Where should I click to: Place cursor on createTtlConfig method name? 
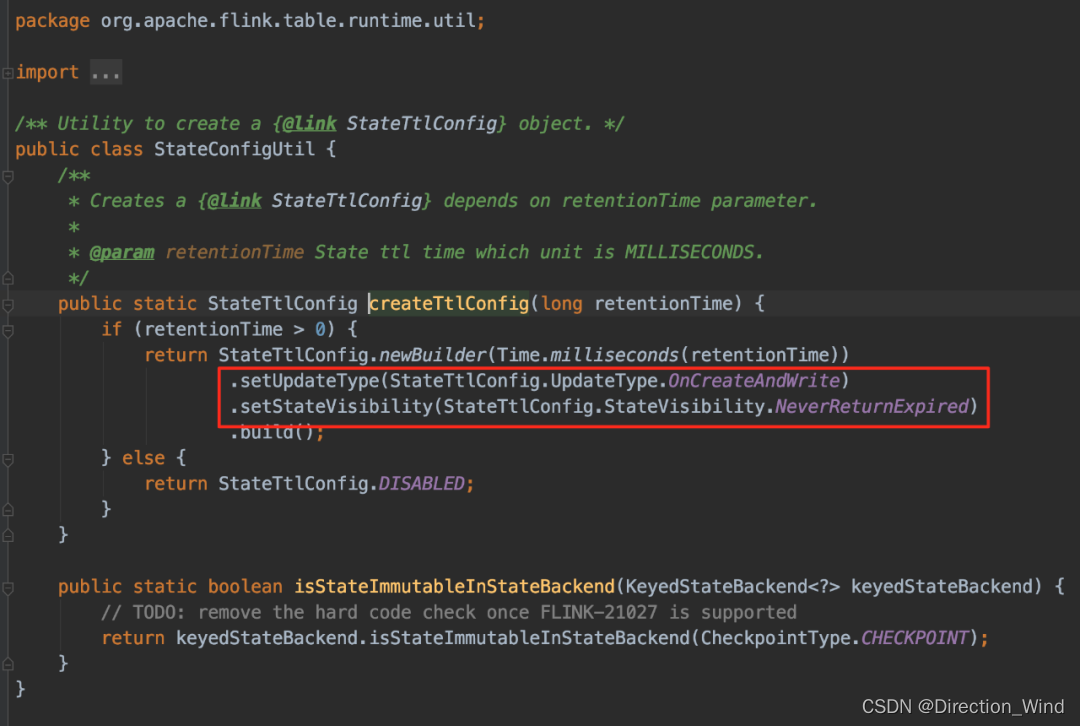tap(449, 304)
